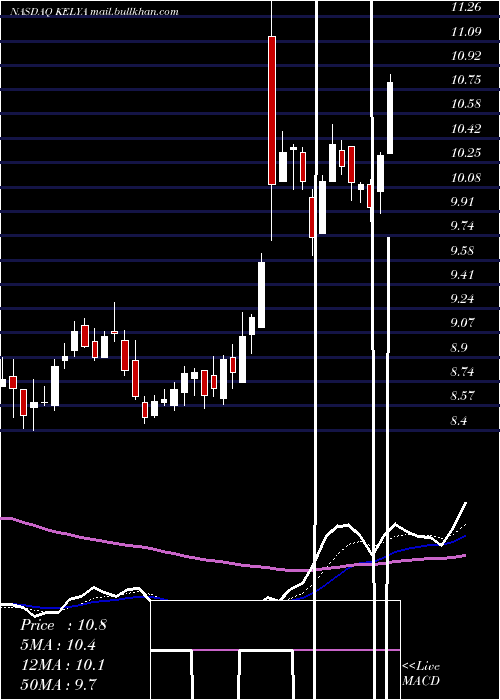Image resolution: width=500 pixels, height=700 pixels.
Task: Click the 10.92 price axis label
Action: 466,56
